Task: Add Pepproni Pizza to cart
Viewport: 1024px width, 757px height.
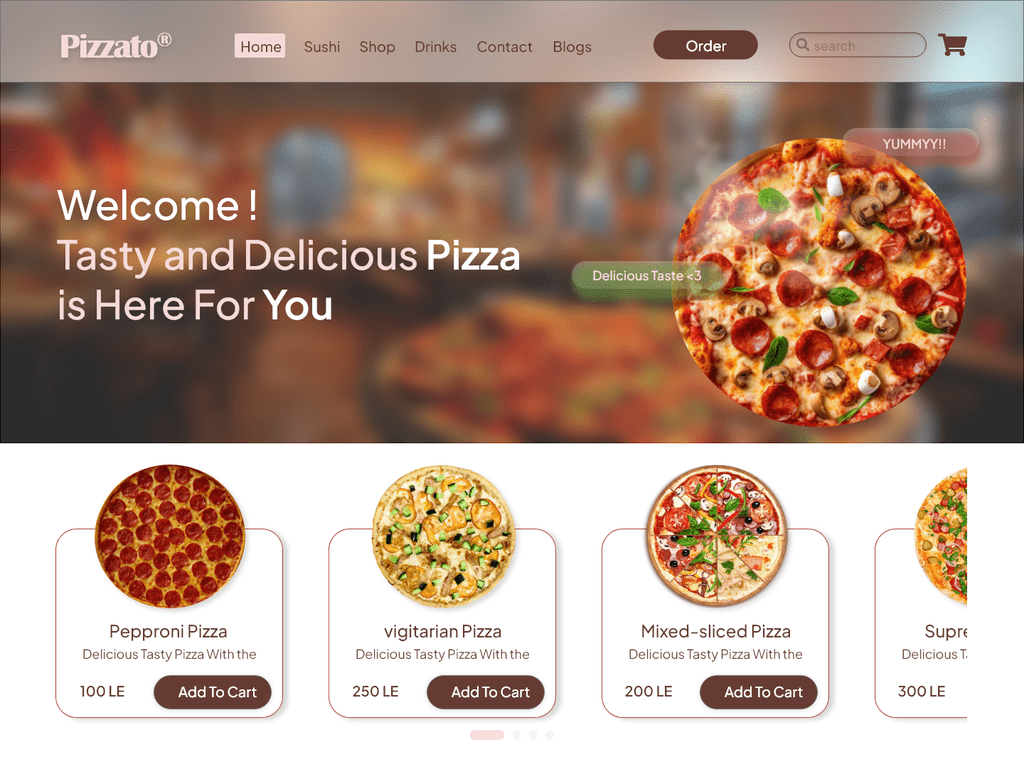Action: [x=212, y=692]
